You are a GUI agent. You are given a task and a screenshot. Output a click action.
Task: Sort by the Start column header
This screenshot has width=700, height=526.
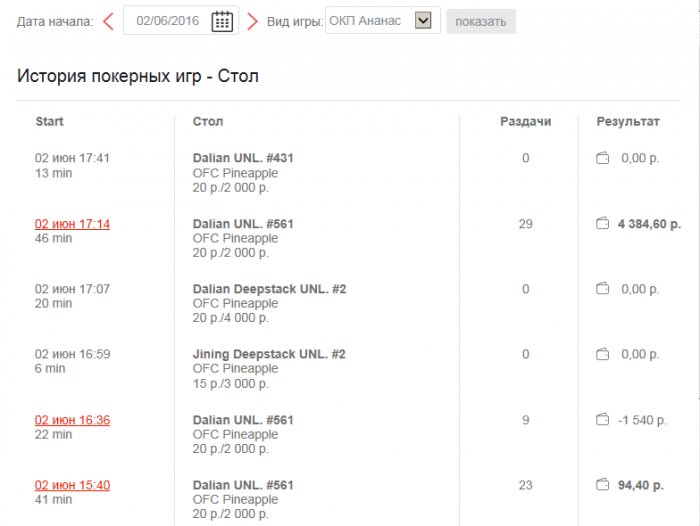[50, 122]
